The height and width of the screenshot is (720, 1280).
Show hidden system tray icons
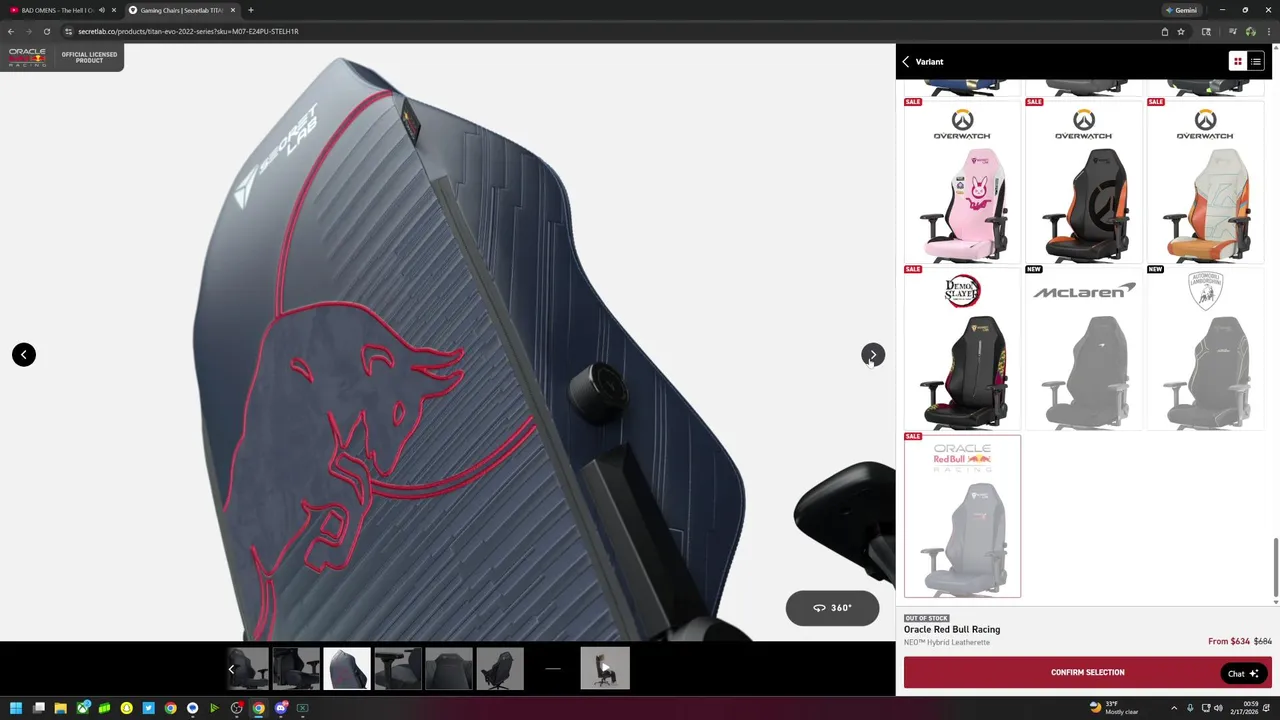coord(1174,708)
